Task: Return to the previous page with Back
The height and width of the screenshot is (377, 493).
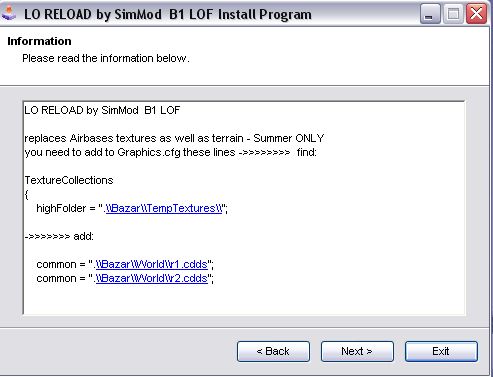Action: point(273,351)
